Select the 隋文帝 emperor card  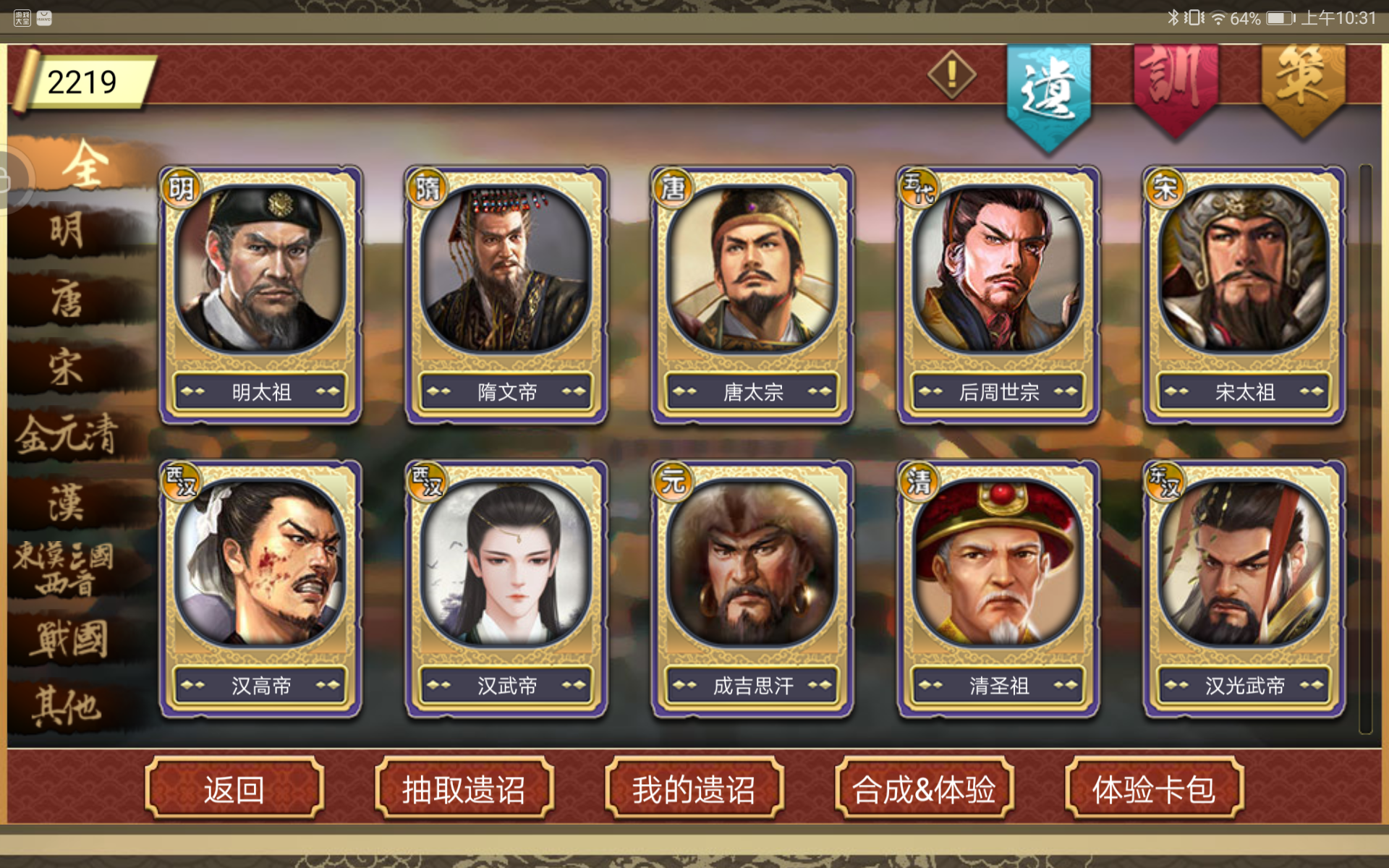(x=506, y=295)
